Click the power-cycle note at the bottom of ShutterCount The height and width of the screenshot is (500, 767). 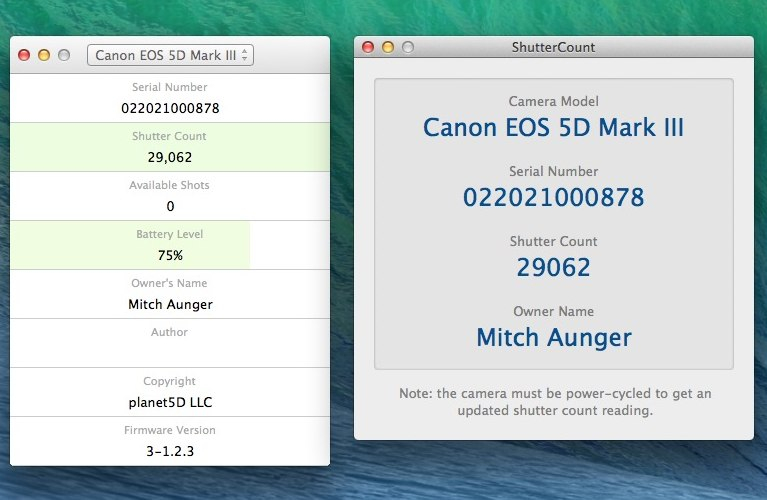[x=553, y=402]
